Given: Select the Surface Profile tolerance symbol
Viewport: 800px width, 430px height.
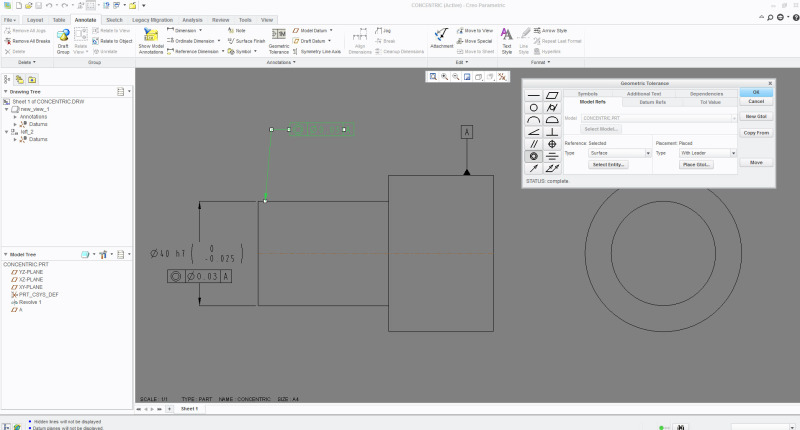Looking at the screenshot, I should coord(552,120).
